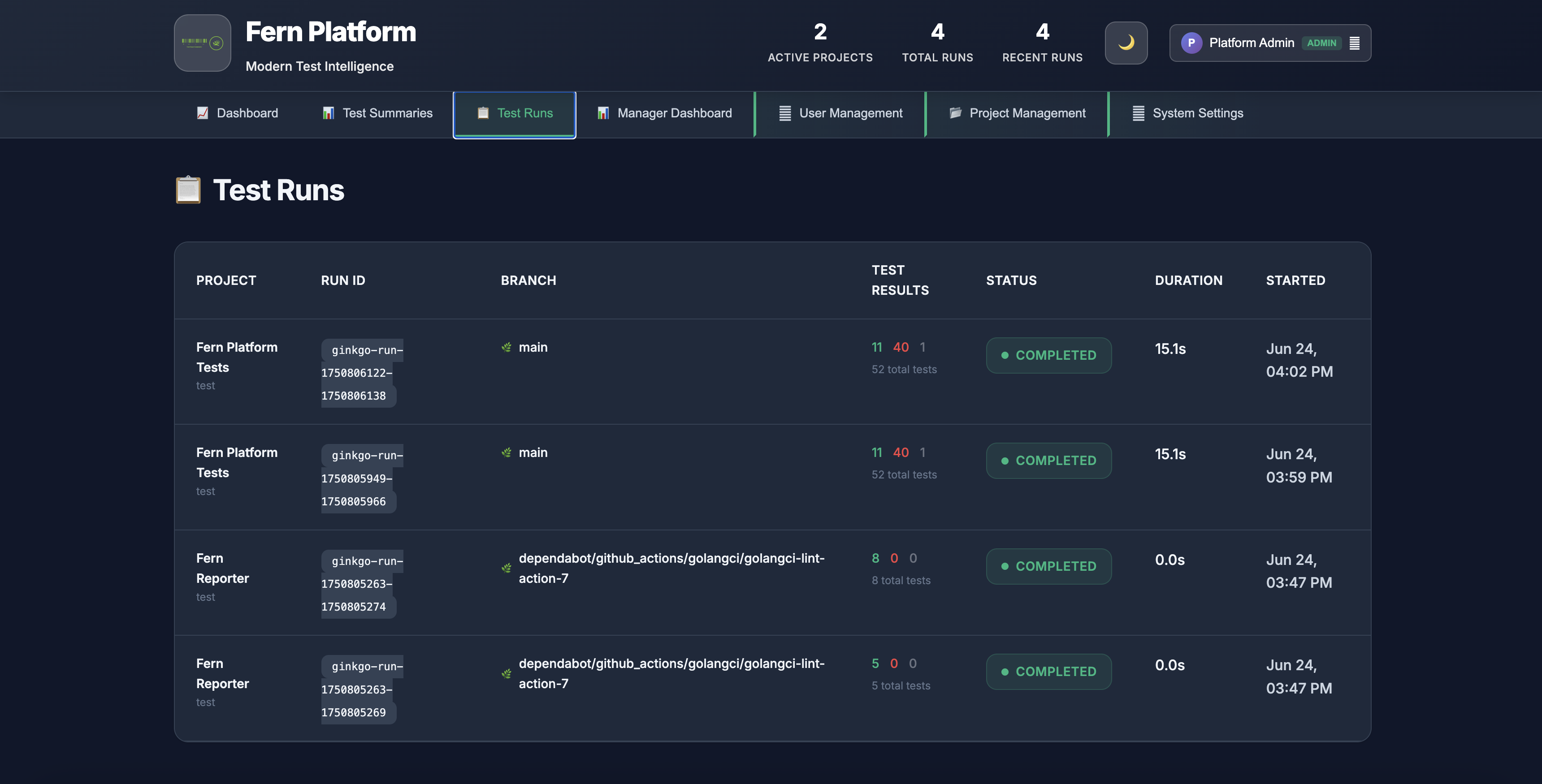Image resolution: width=1542 pixels, height=784 pixels.
Task: Click COMPLETED badge in the 5 total tests row
Action: tap(1049, 672)
